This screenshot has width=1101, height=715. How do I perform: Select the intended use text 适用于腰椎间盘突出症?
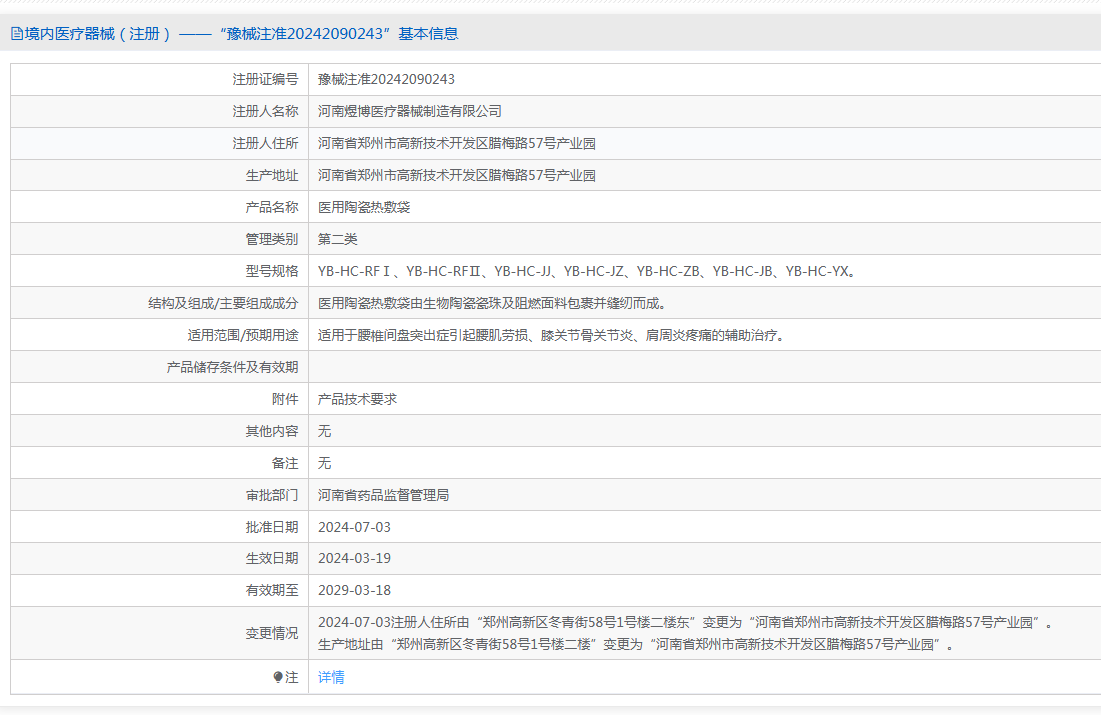551,335
